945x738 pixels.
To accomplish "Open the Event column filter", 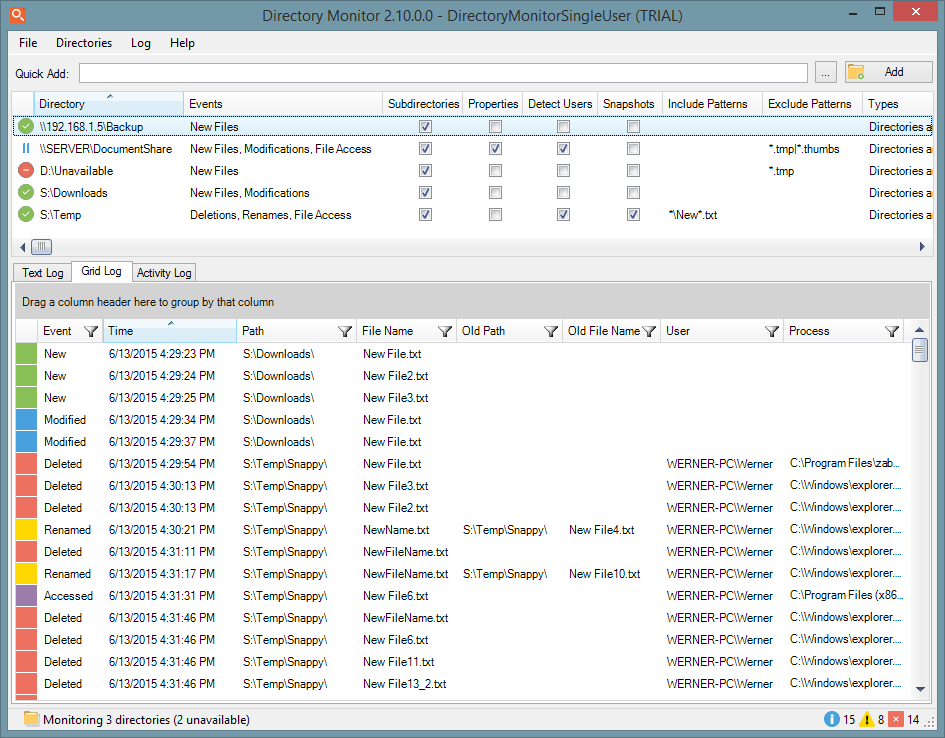I will (x=91, y=331).
